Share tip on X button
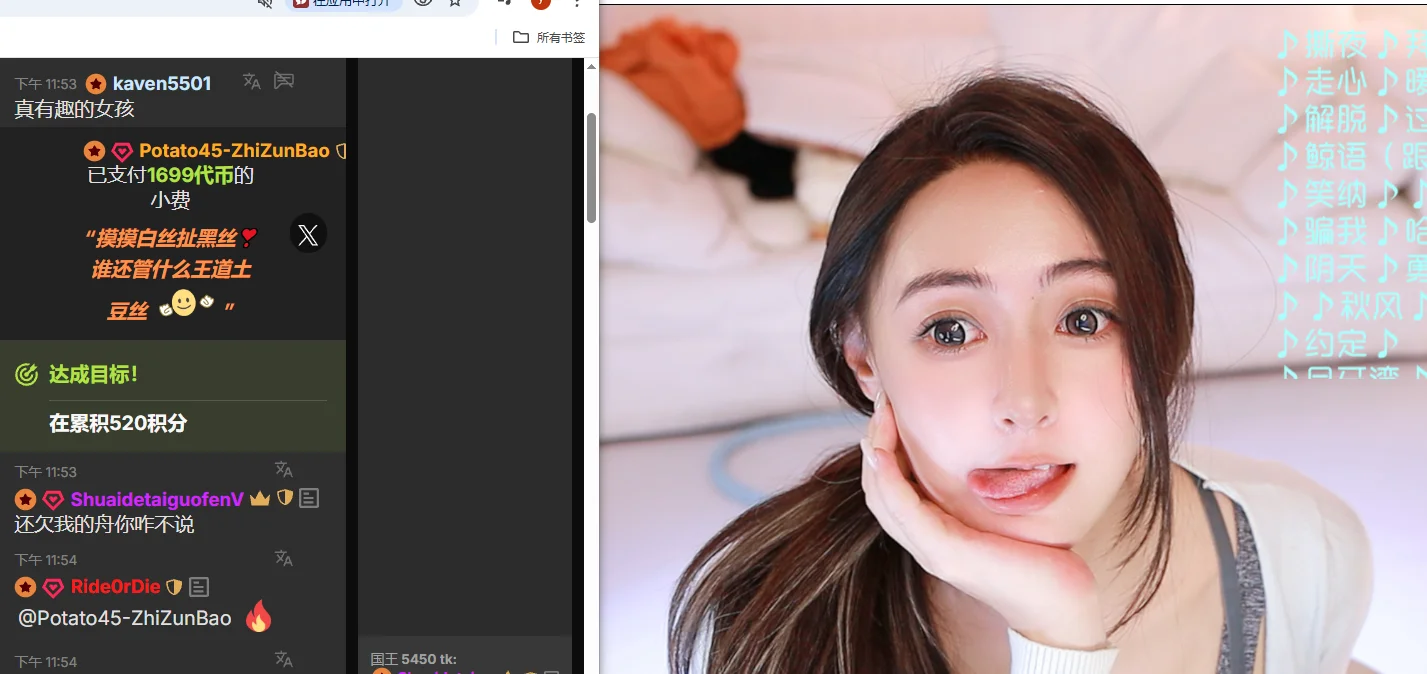The image size is (1427, 674). (x=308, y=235)
